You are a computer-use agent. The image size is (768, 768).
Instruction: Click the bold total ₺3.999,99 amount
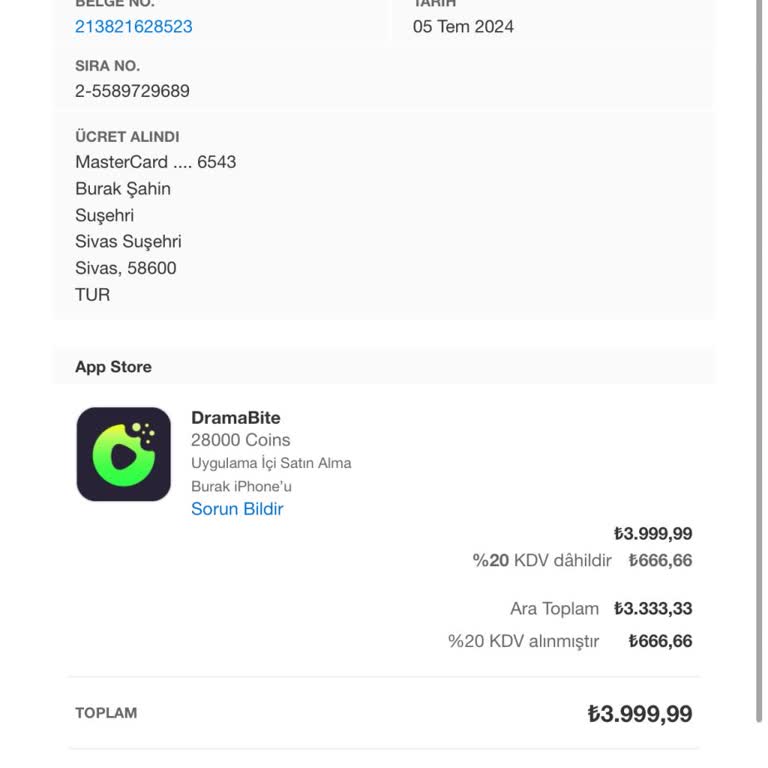640,714
